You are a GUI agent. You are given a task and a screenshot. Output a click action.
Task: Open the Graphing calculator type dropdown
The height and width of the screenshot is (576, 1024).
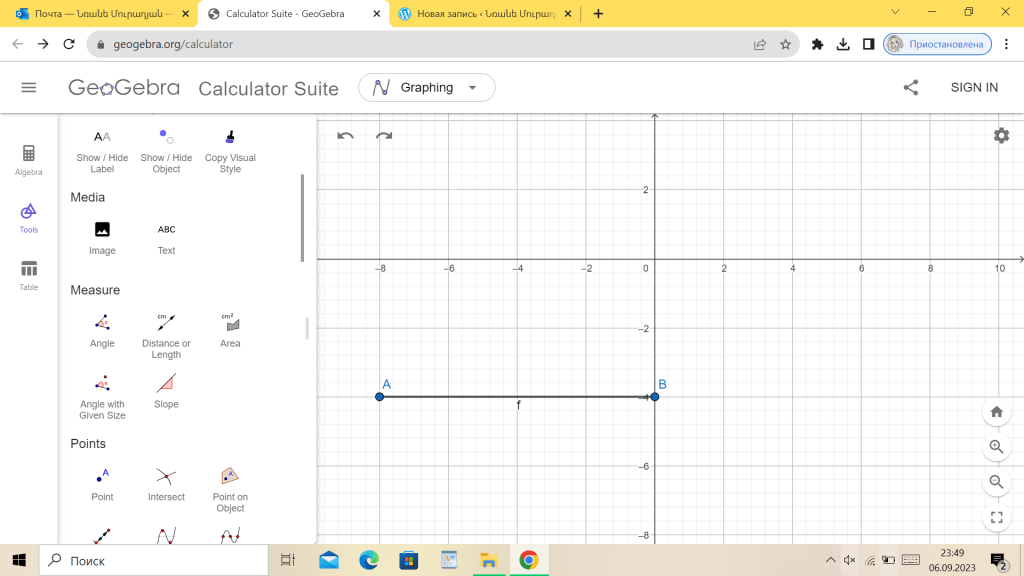pos(426,88)
